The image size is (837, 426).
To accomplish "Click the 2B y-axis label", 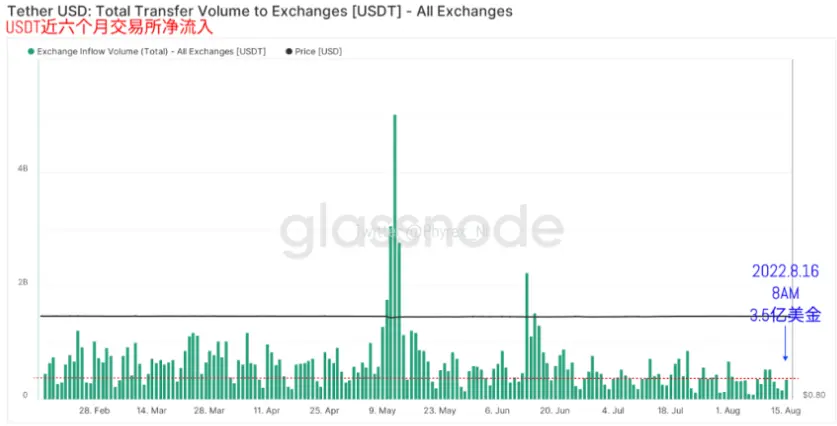I will coord(23,282).
